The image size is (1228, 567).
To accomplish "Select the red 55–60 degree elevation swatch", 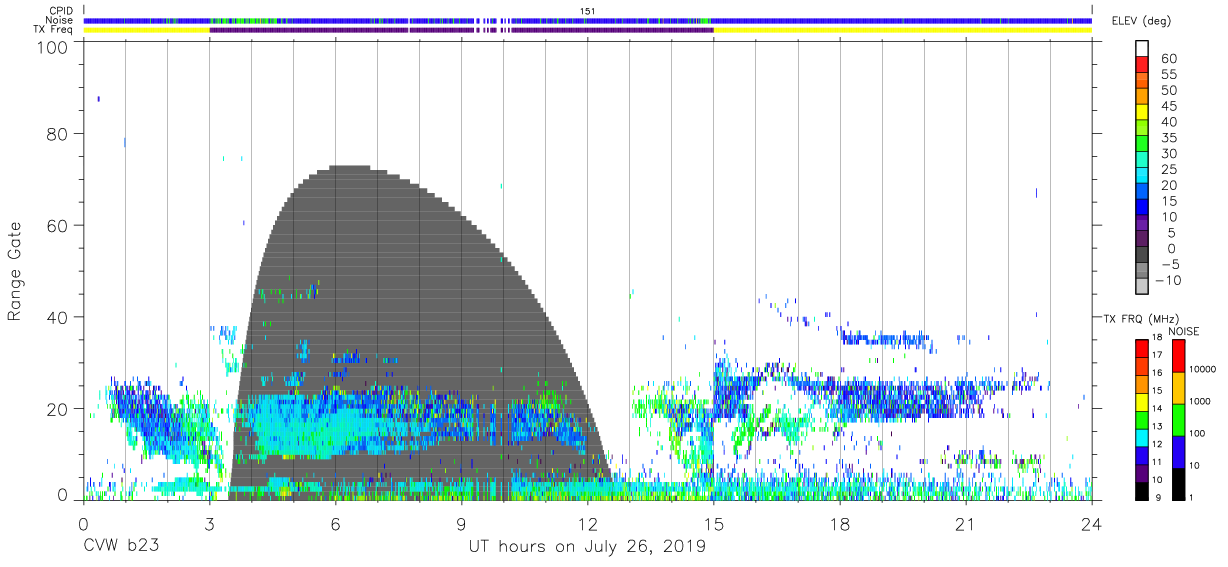I will point(1142,64).
